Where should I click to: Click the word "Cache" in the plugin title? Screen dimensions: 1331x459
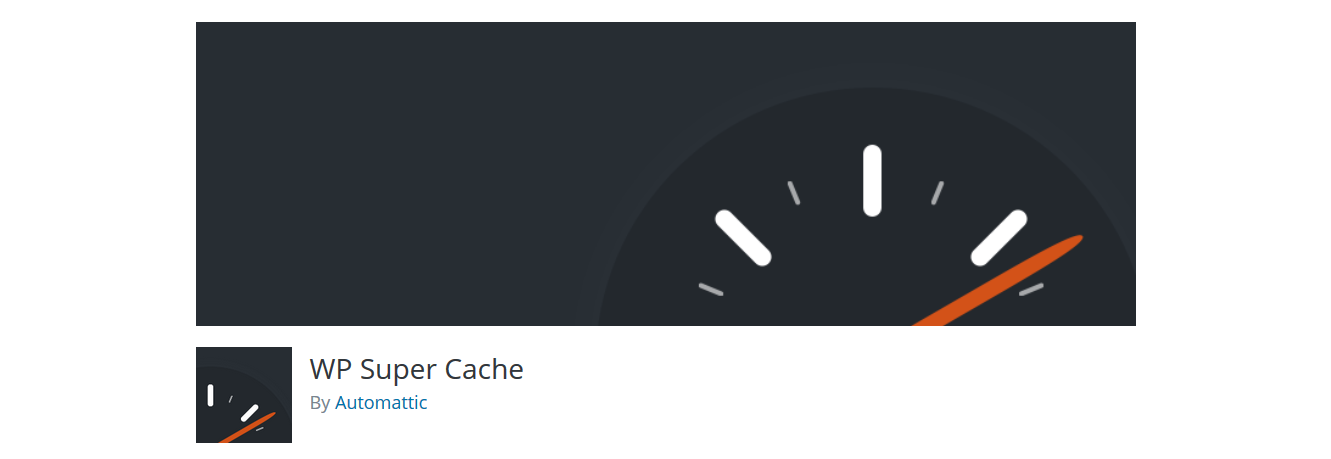(484, 369)
